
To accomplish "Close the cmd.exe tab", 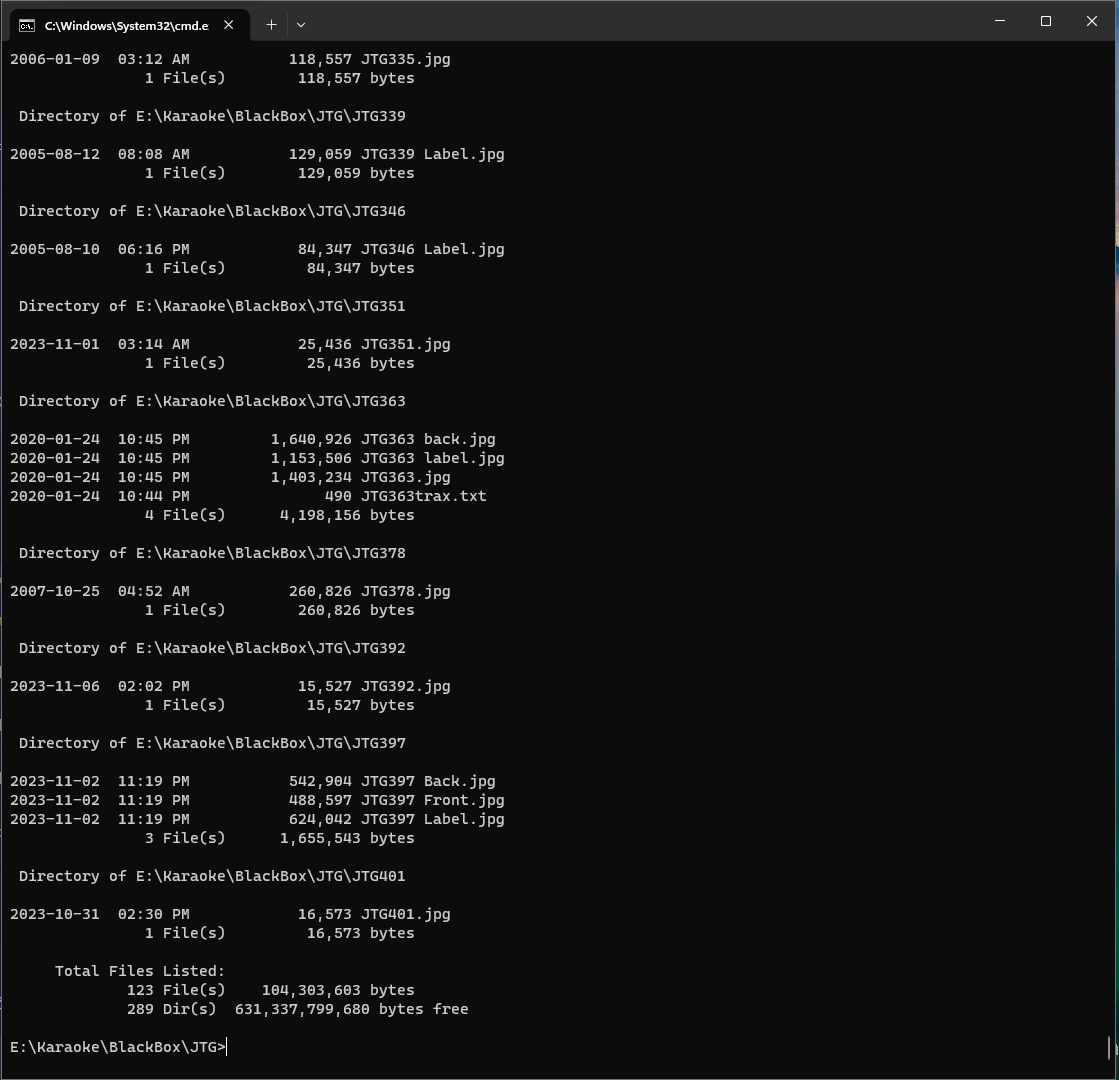I will coord(228,25).
